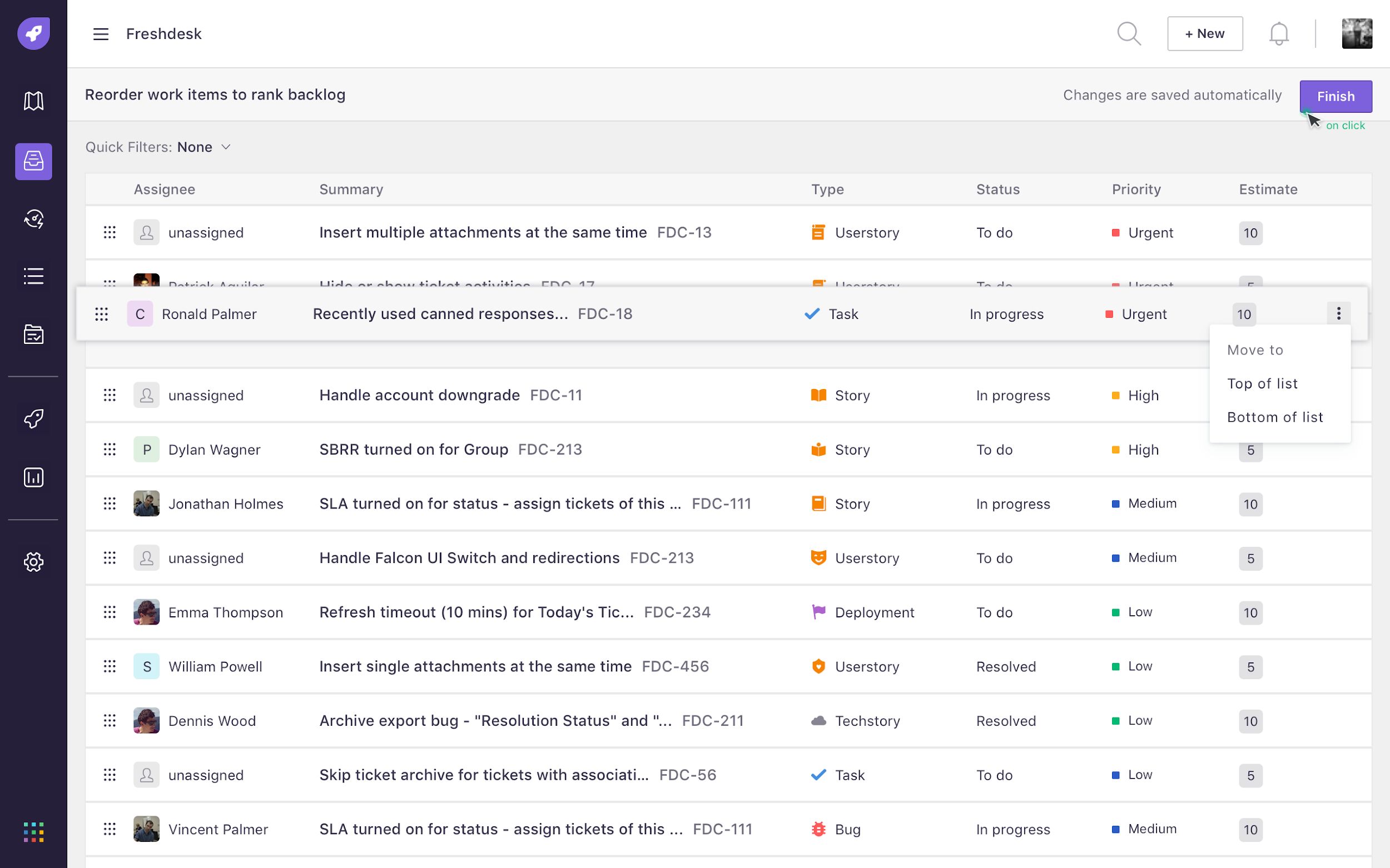Click the orange High priority marker for FDC-11
The image size is (1390, 868).
pyautogui.click(x=1115, y=395)
